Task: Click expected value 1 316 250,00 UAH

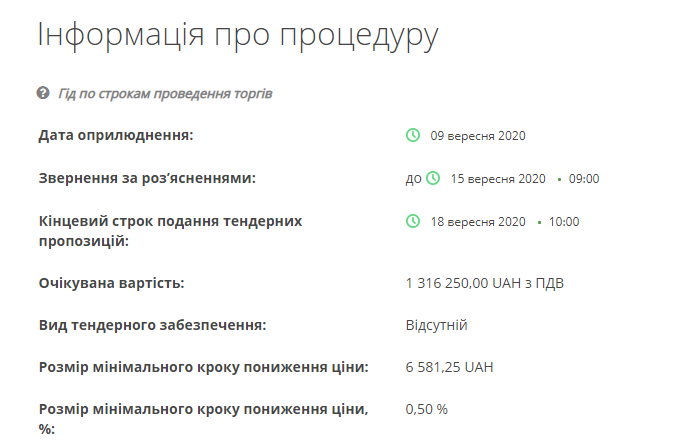Action: (485, 283)
